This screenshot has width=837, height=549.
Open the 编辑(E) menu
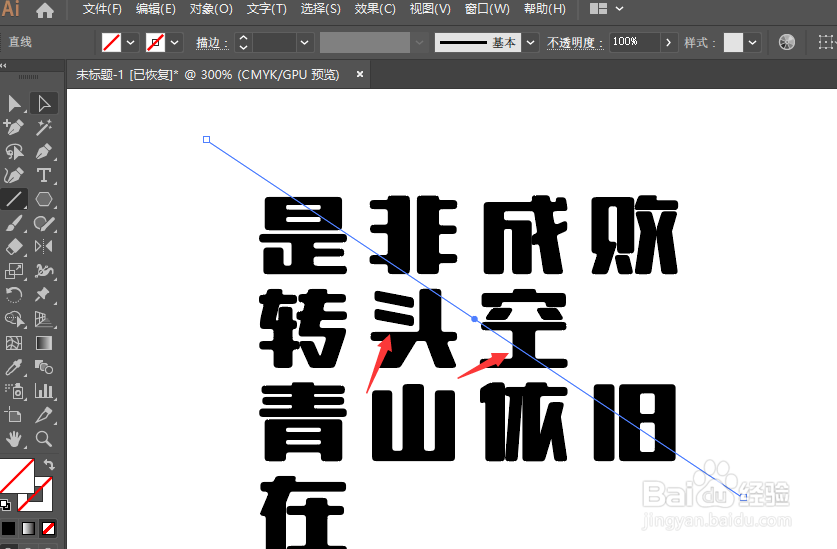[155, 9]
